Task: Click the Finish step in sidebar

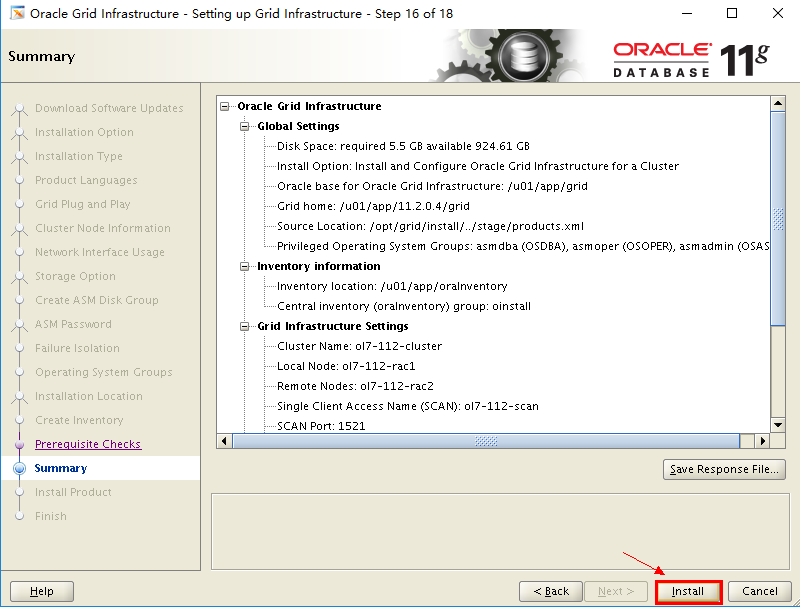Action: tap(51, 516)
